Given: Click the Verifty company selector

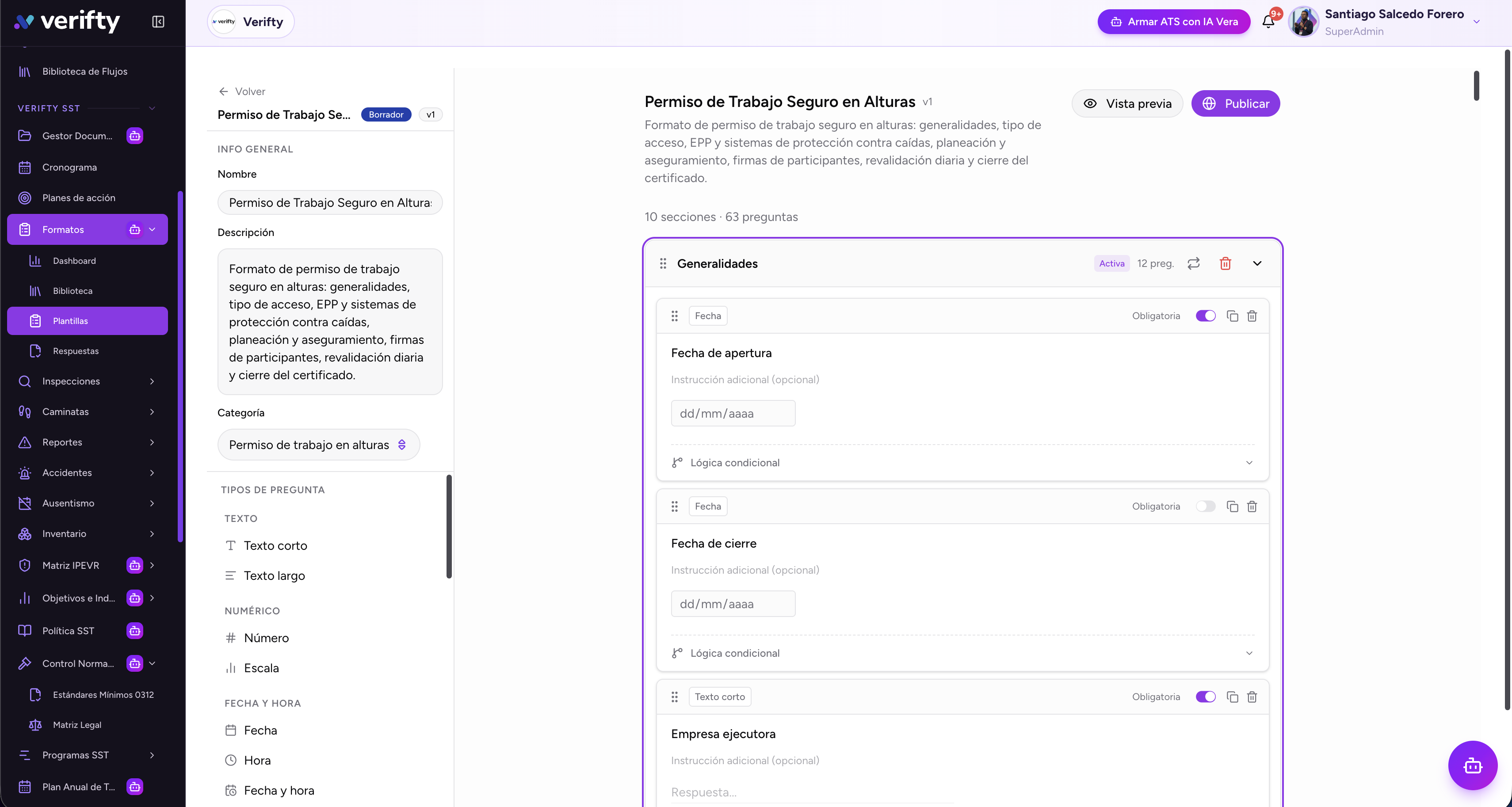Looking at the screenshot, I should (x=251, y=22).
